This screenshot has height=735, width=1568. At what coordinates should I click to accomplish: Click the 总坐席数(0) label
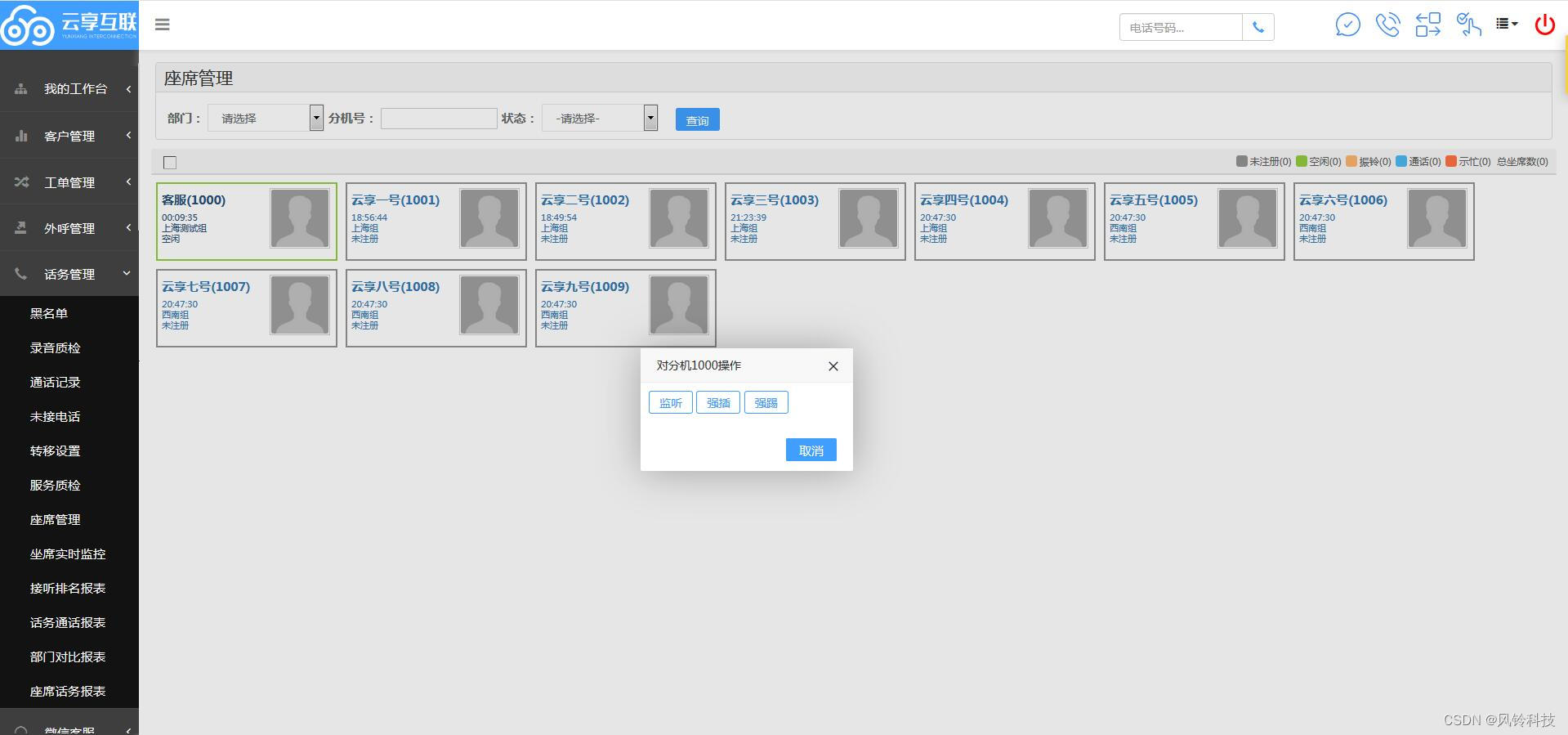1522,162
